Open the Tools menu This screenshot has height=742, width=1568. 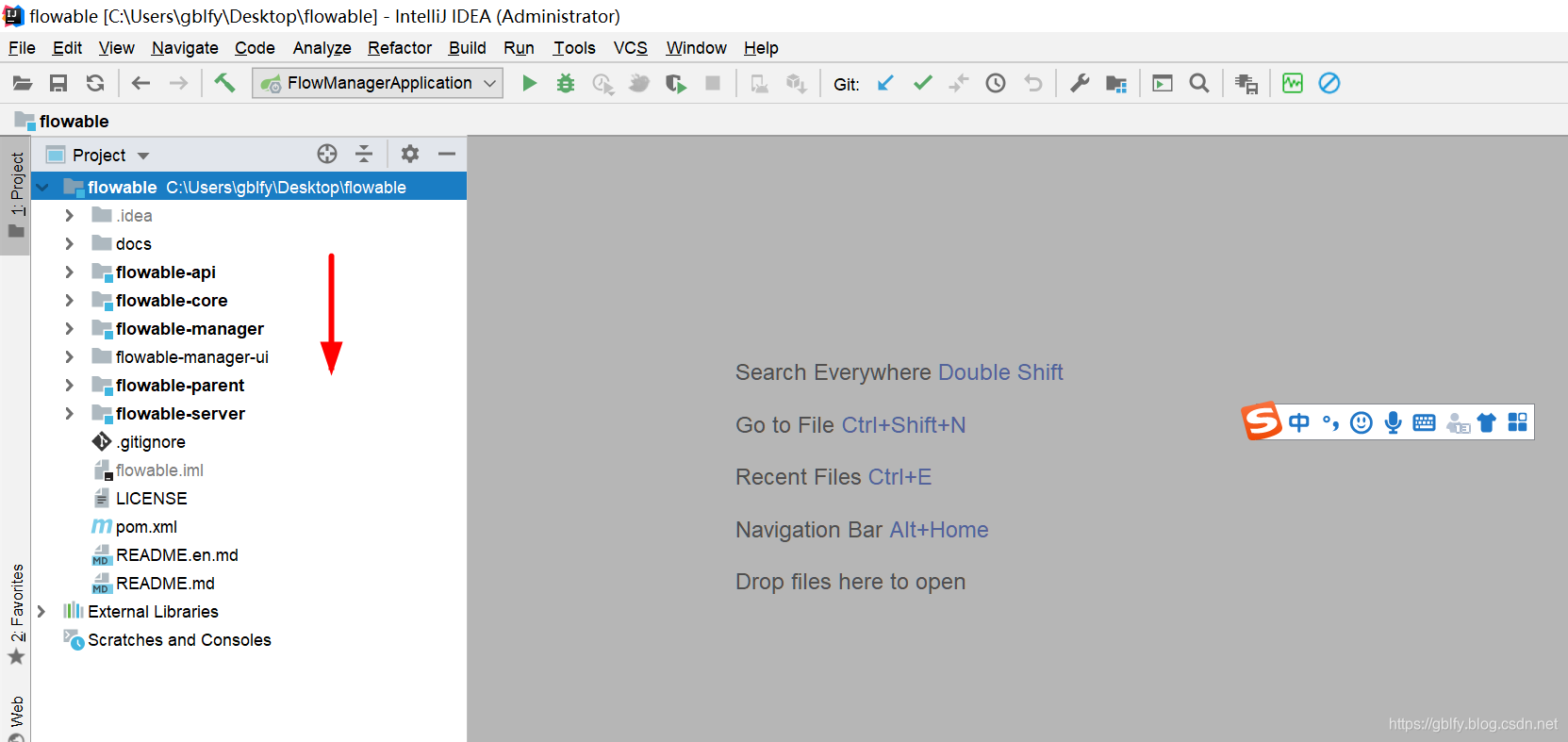(574, 48)
